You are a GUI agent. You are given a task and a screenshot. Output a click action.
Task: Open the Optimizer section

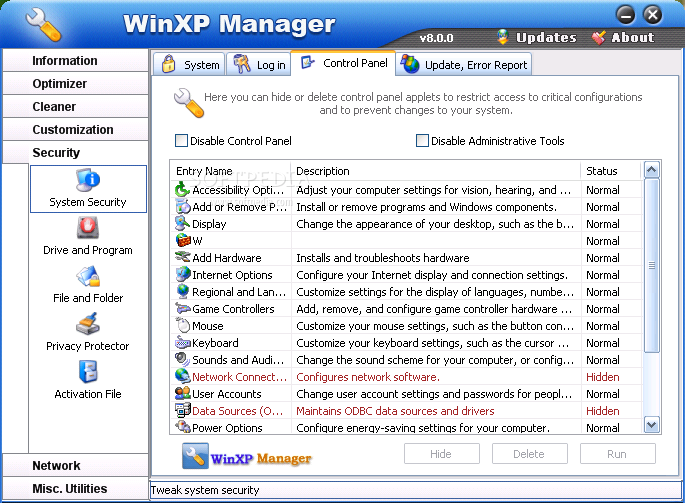point(75,83)
